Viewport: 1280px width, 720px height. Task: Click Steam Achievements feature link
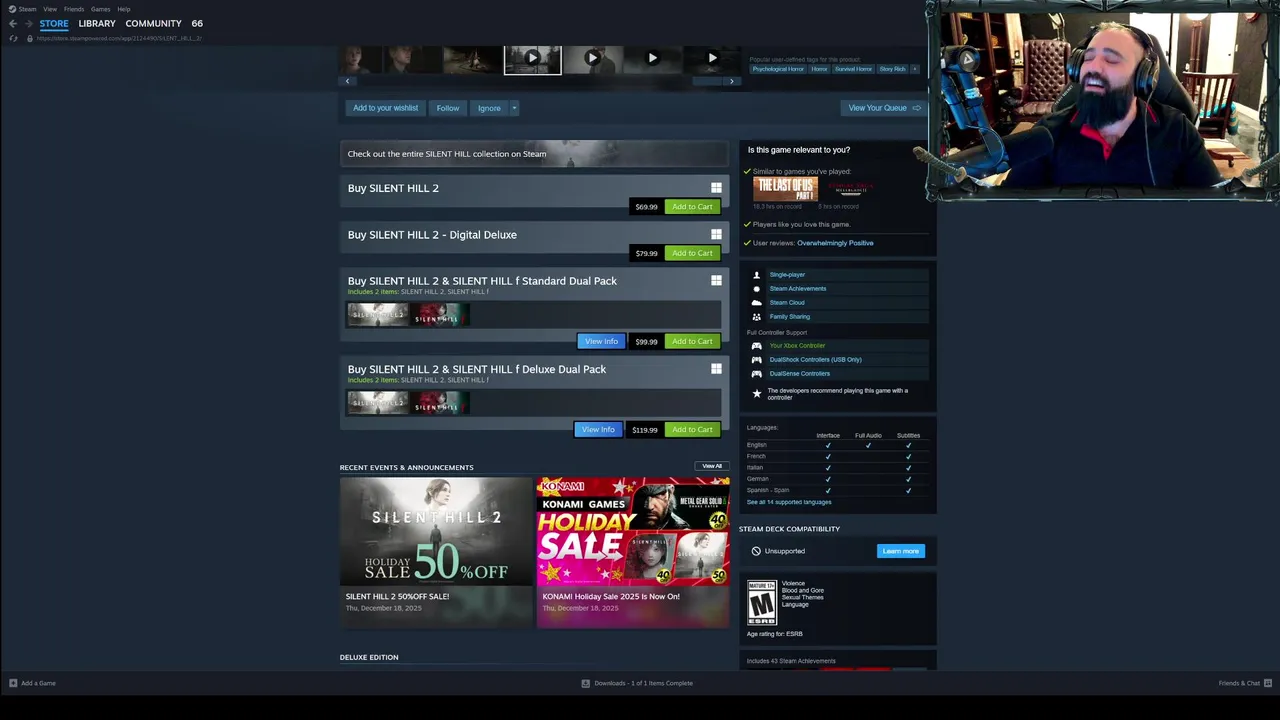click(x=798, y=289)
